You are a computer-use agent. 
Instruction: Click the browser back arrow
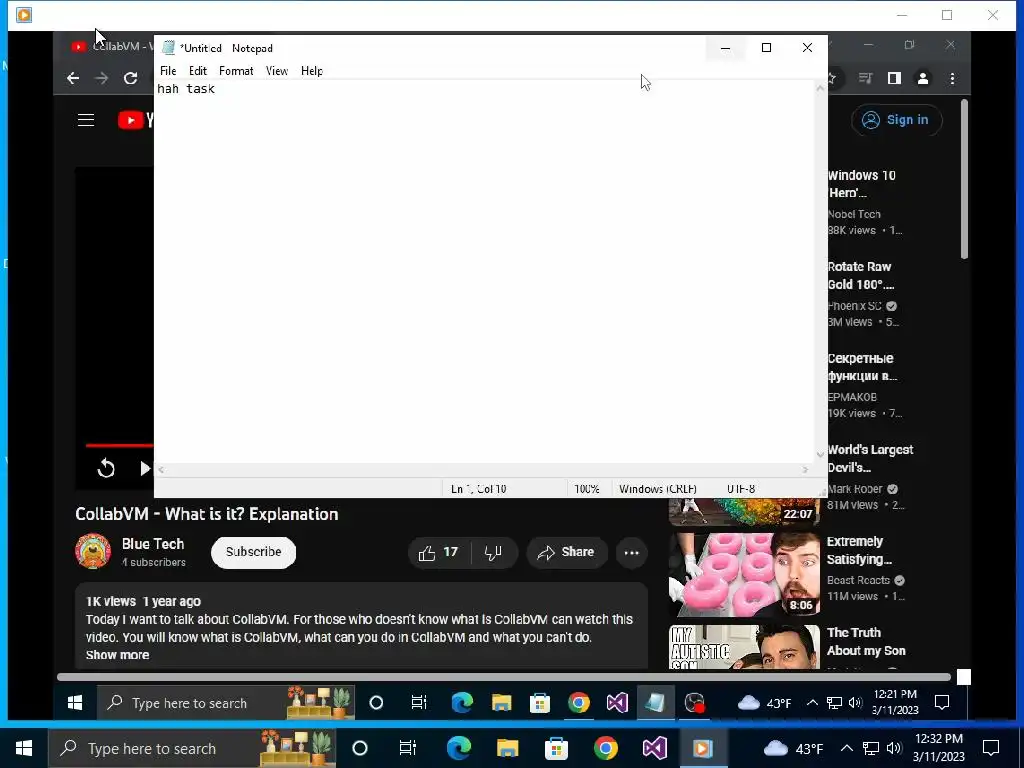point(73,78)
